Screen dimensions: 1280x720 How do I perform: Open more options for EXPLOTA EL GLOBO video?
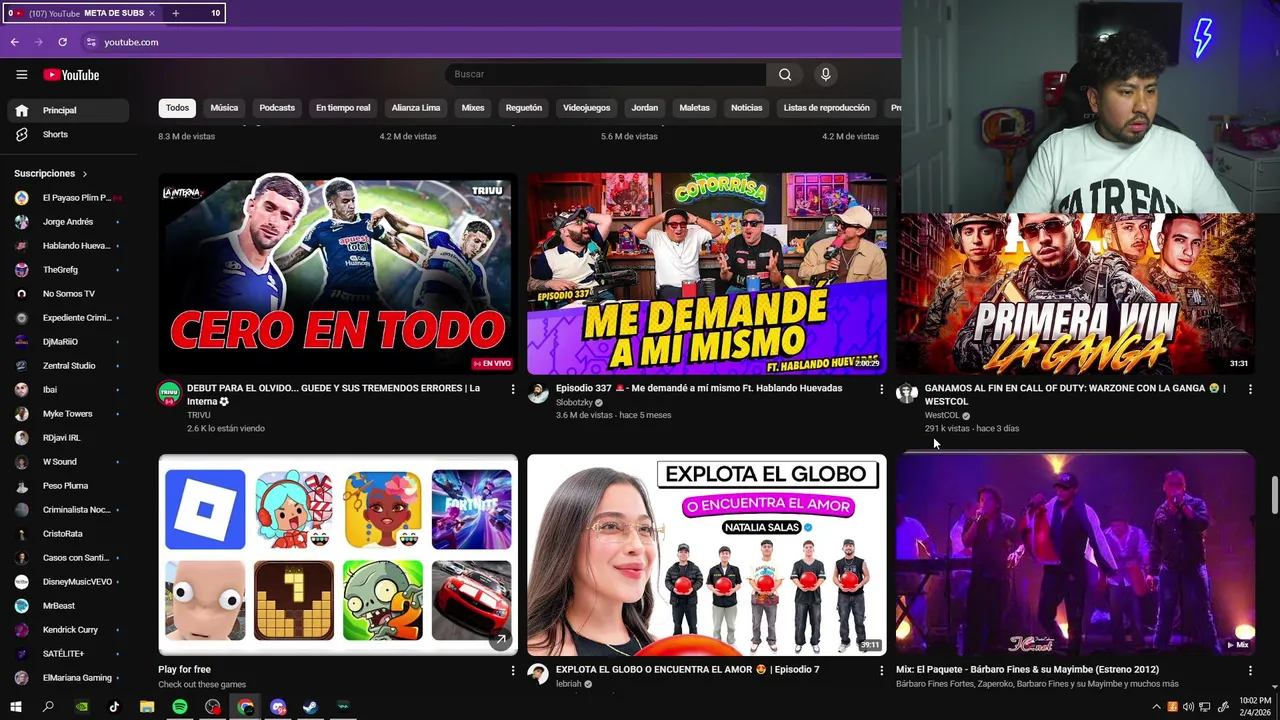tap(881, 670)
